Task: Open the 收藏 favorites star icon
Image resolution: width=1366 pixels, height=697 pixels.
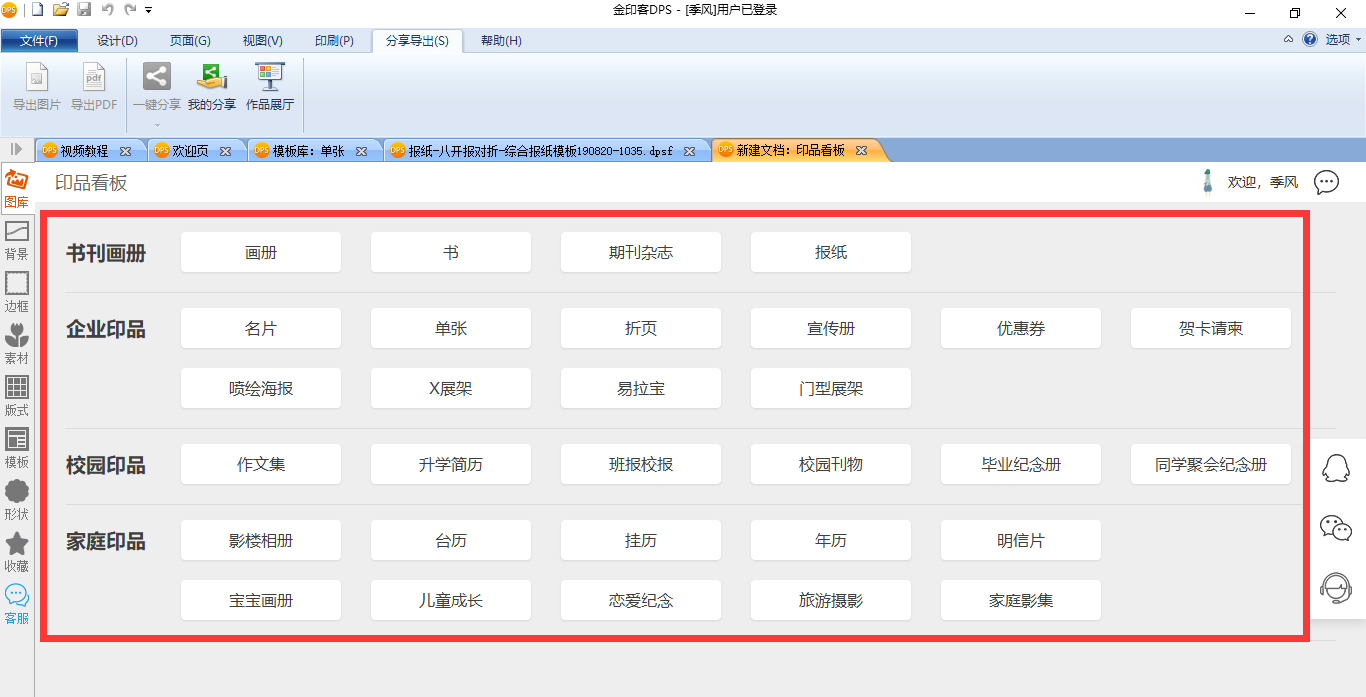Action: coord(17,550)
